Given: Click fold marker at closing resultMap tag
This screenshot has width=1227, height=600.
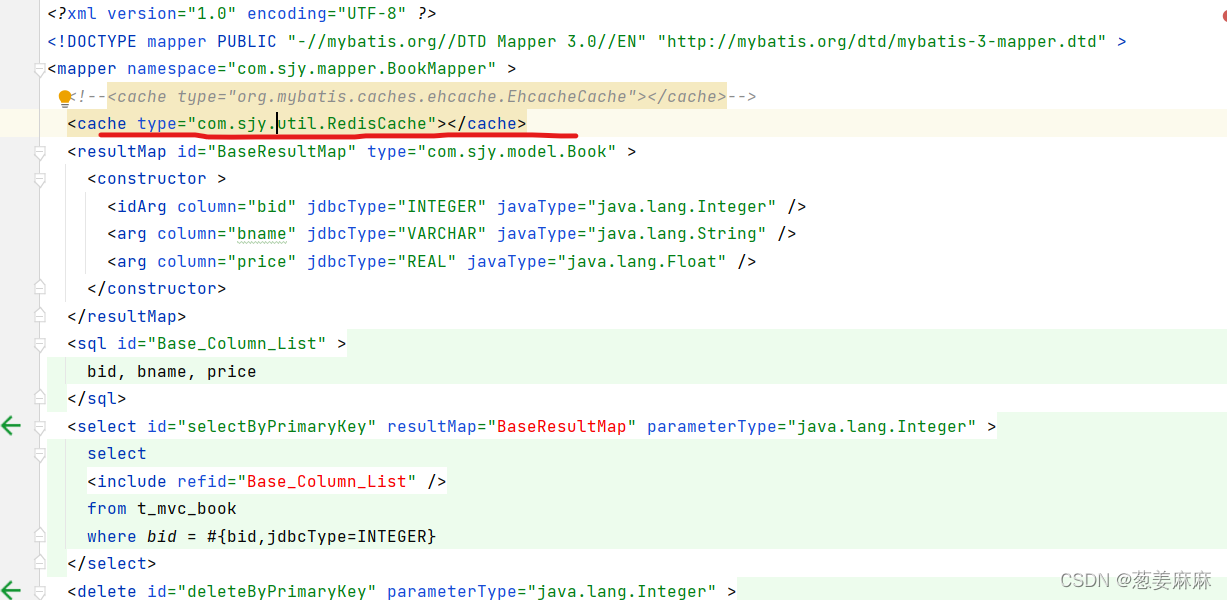Looking at the screenshot, I should coord(40,316).
